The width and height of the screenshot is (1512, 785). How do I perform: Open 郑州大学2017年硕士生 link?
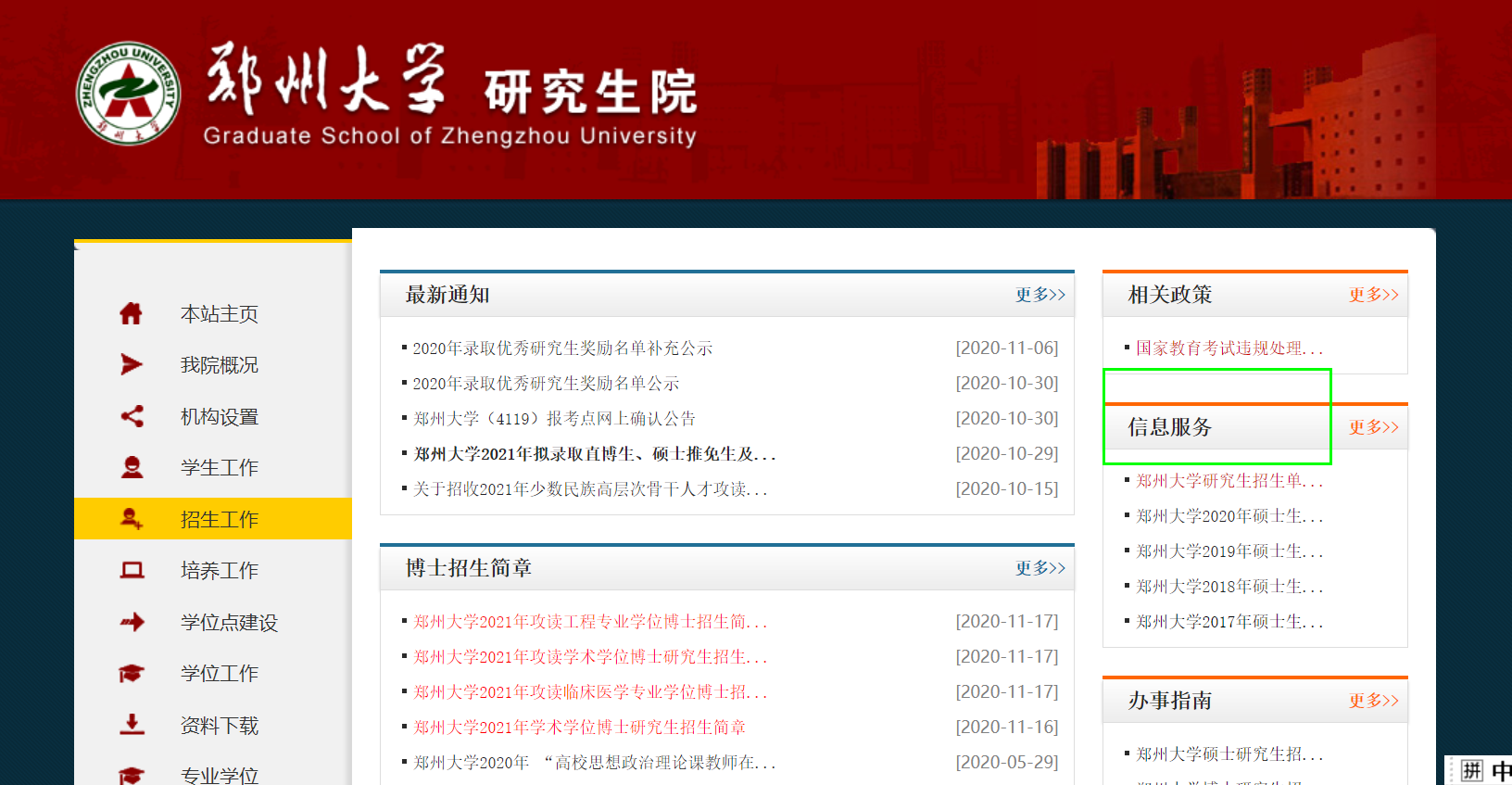click(x=1229, y=622)
